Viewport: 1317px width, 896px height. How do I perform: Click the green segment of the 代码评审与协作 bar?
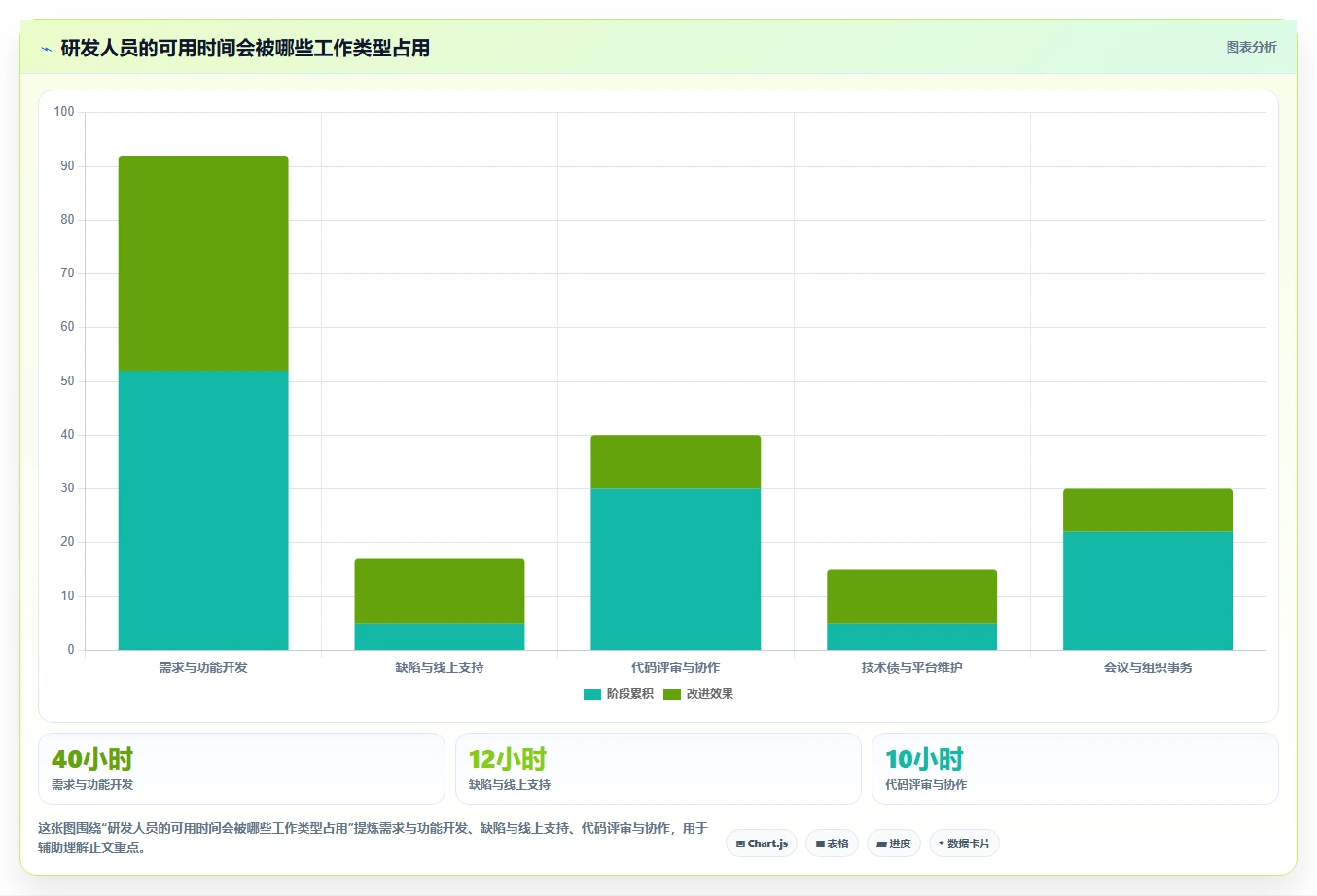coord(676,462)
